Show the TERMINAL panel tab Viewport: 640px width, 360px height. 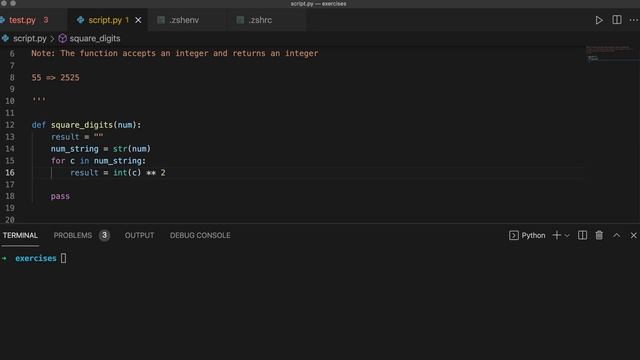(x=20, y=236)
